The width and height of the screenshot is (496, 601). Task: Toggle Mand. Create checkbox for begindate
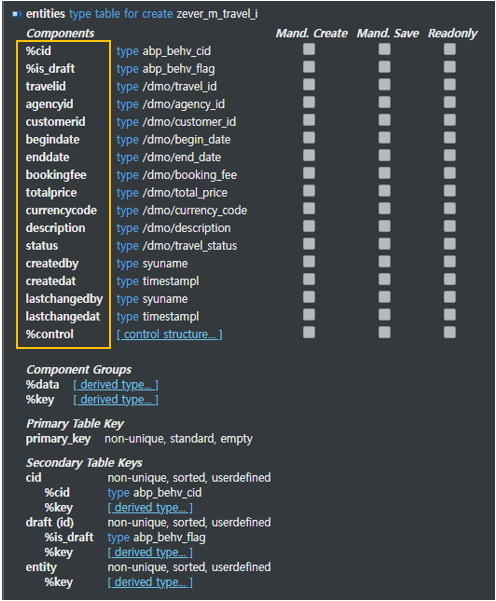[x=309, y=138]
